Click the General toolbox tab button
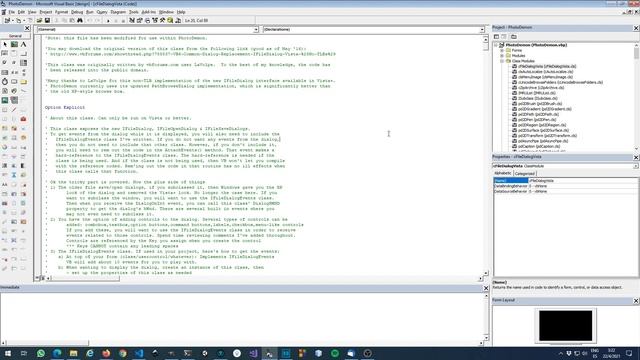The image size is (640, 360). [x=16, y=36]
